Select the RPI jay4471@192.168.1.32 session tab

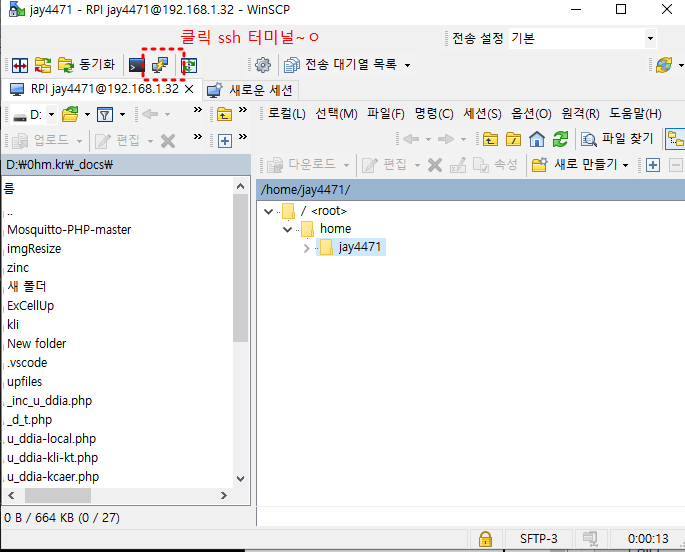[104, 89]
